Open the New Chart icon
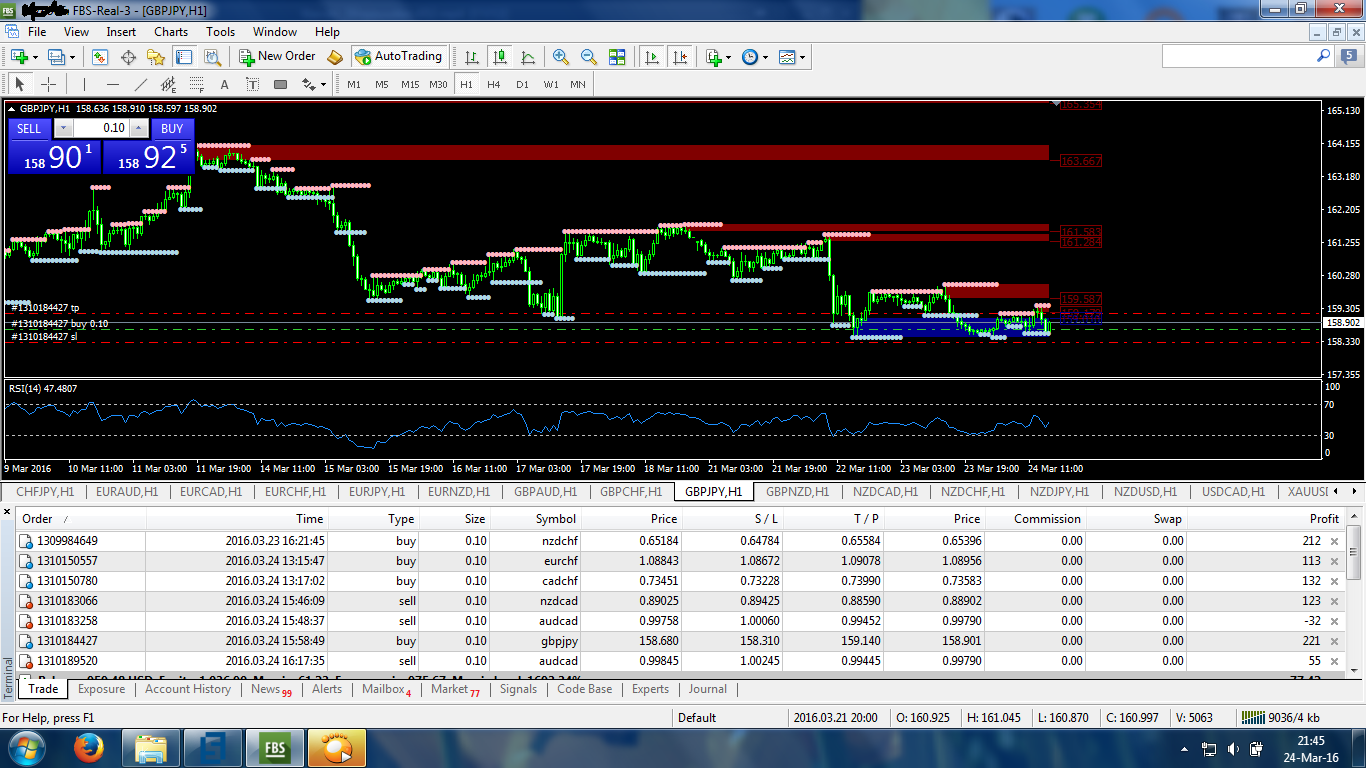The image size is (1366, 768). [19, 57]
